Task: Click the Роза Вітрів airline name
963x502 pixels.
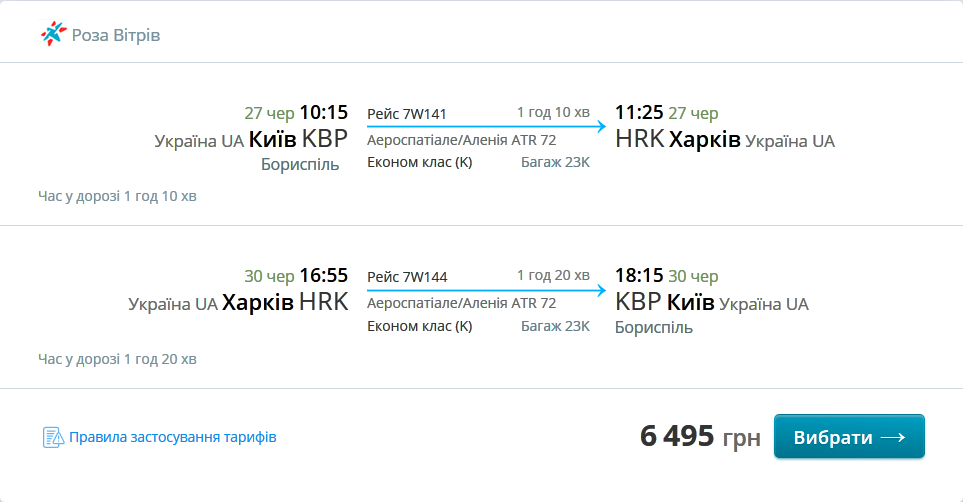Action: pyautogui.click(x=116, y=35)
